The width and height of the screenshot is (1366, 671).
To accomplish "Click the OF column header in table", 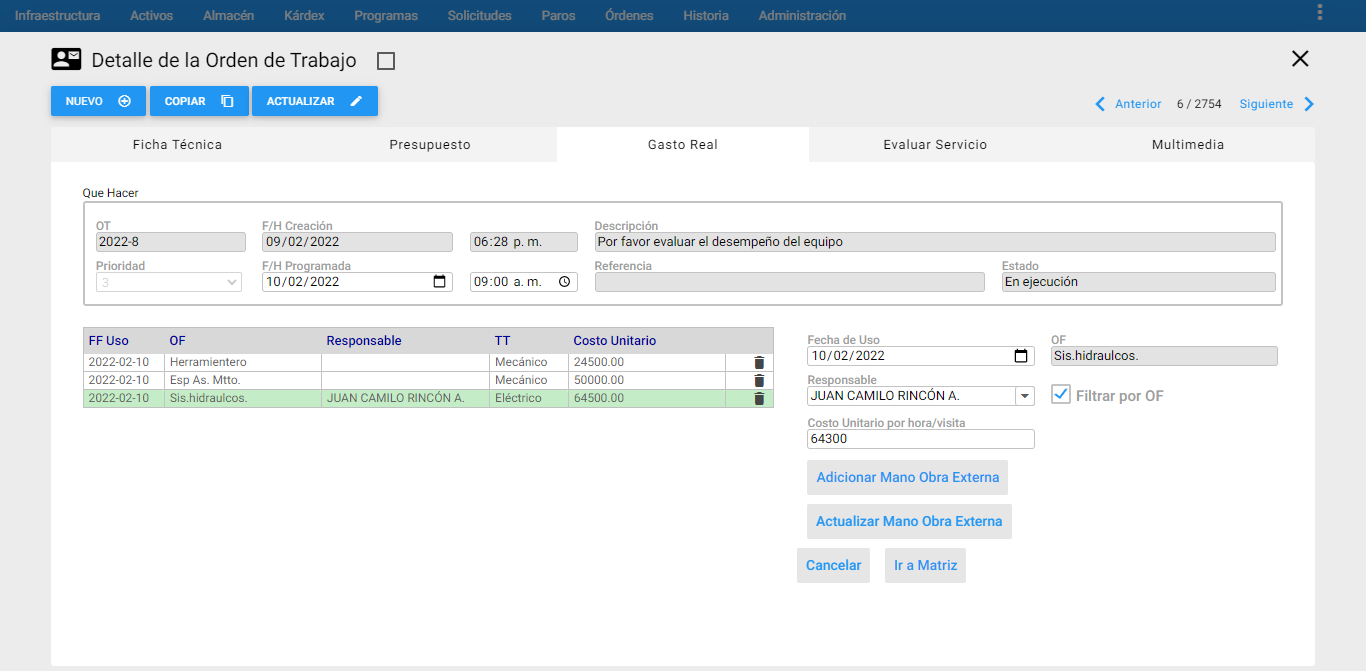I will [x=178, y=341].
